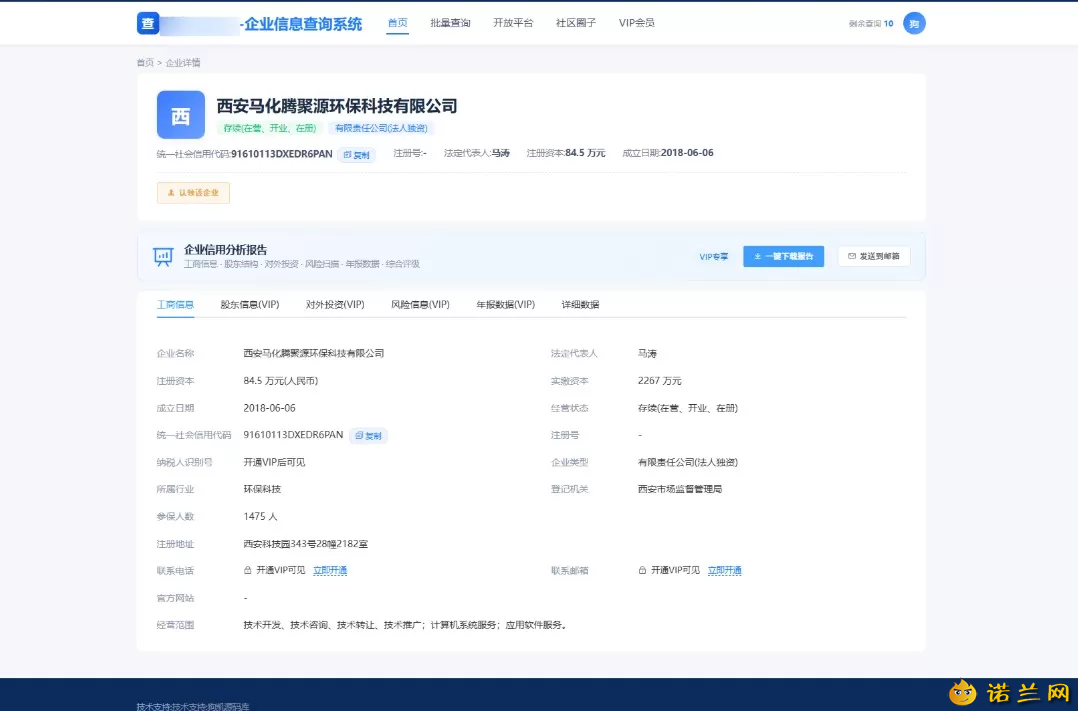Open the VIP会员 page

click(637, 23)
